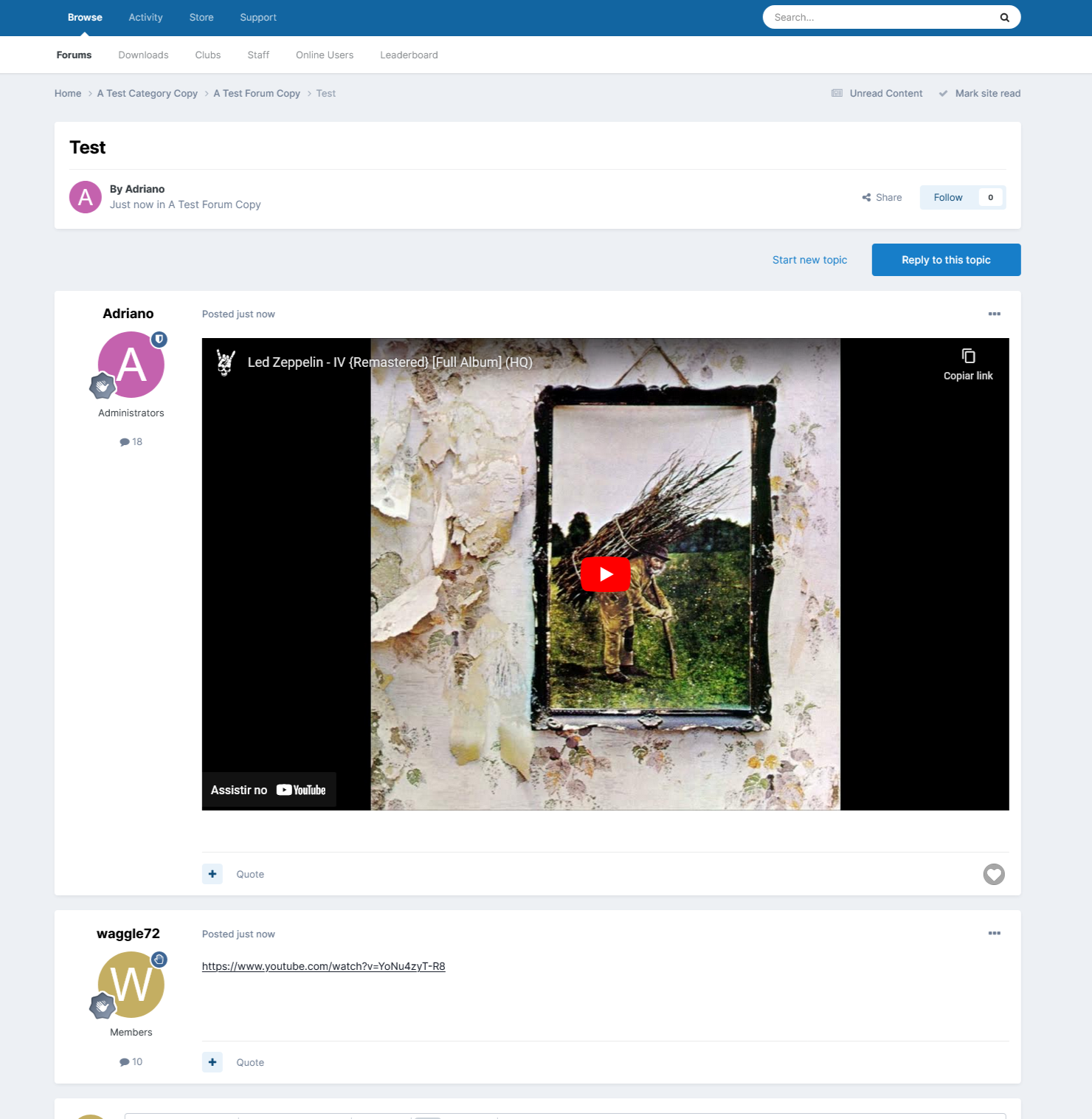Click Mark site read link
Screen dimensions: 1092x1119
[x=988, y=94]
